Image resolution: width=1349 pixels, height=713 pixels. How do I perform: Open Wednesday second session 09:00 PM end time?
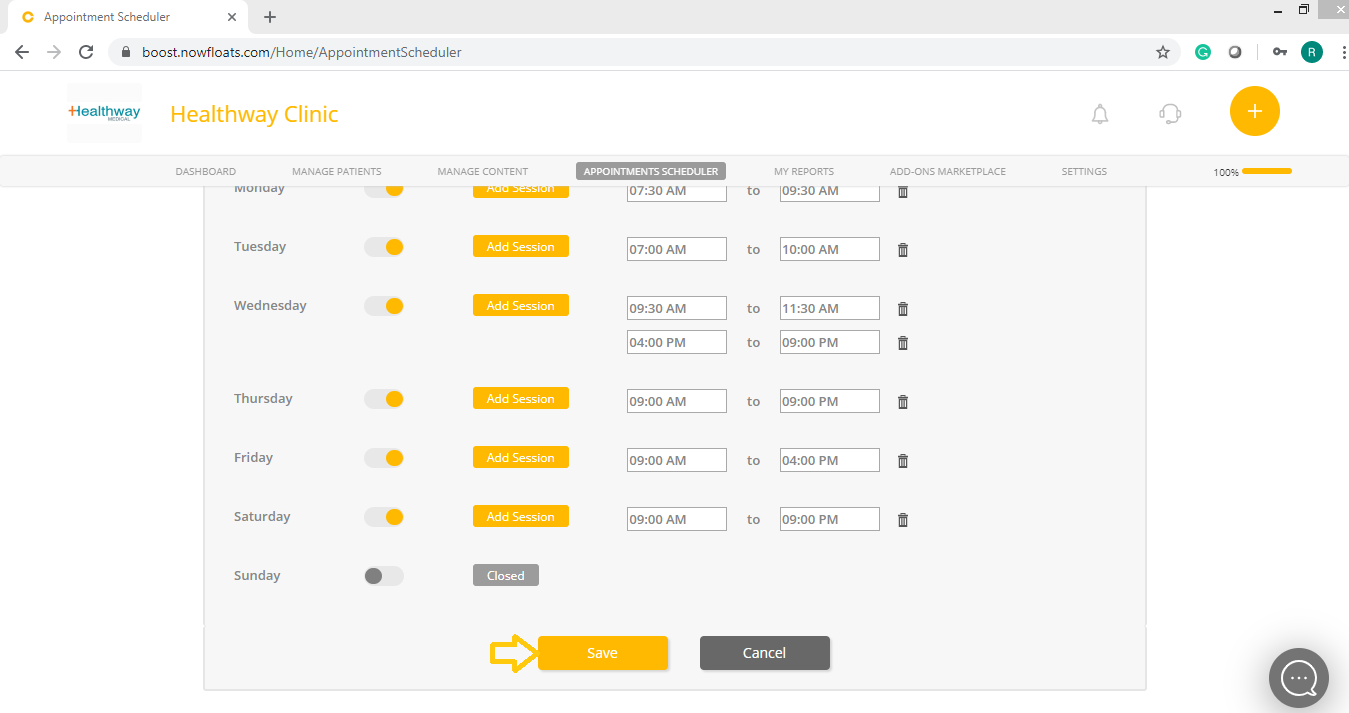830,342
